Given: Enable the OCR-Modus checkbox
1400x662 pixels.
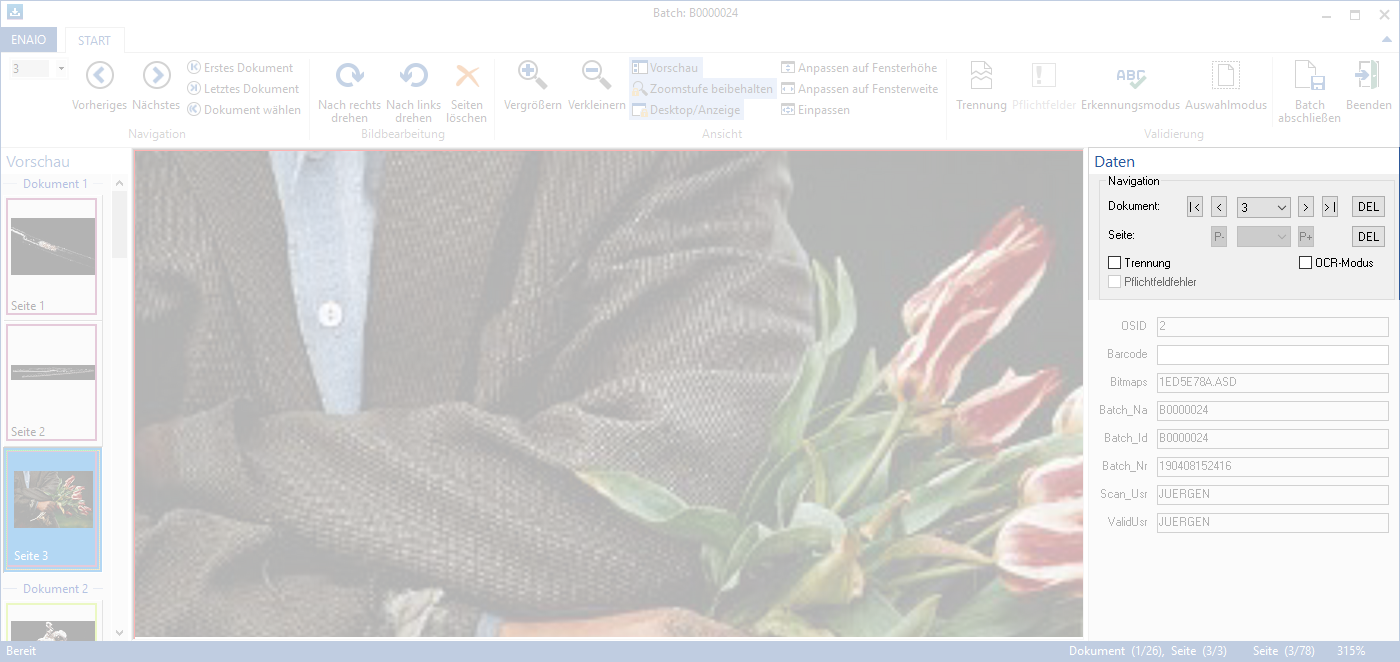Looking at the screenshot, I should 1306,262.
